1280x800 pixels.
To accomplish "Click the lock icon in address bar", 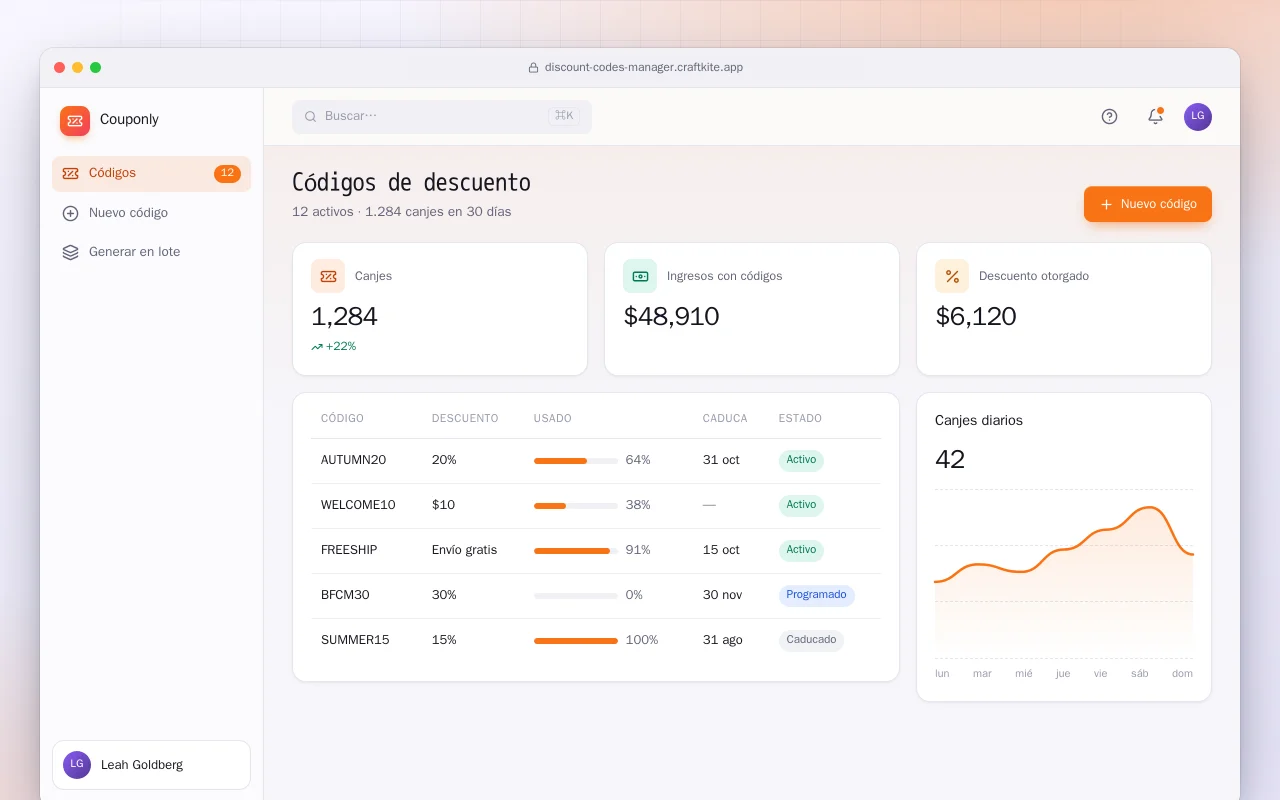I will 534,68.
